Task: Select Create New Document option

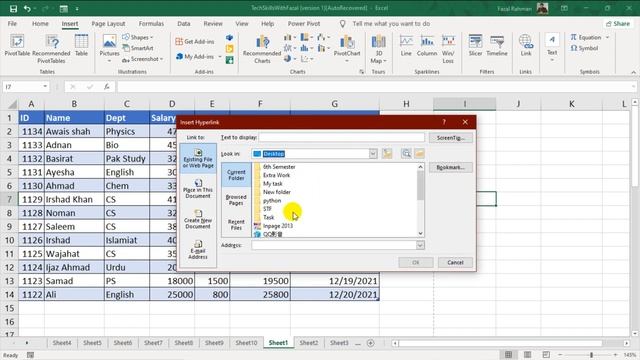Action: point(198,219)
